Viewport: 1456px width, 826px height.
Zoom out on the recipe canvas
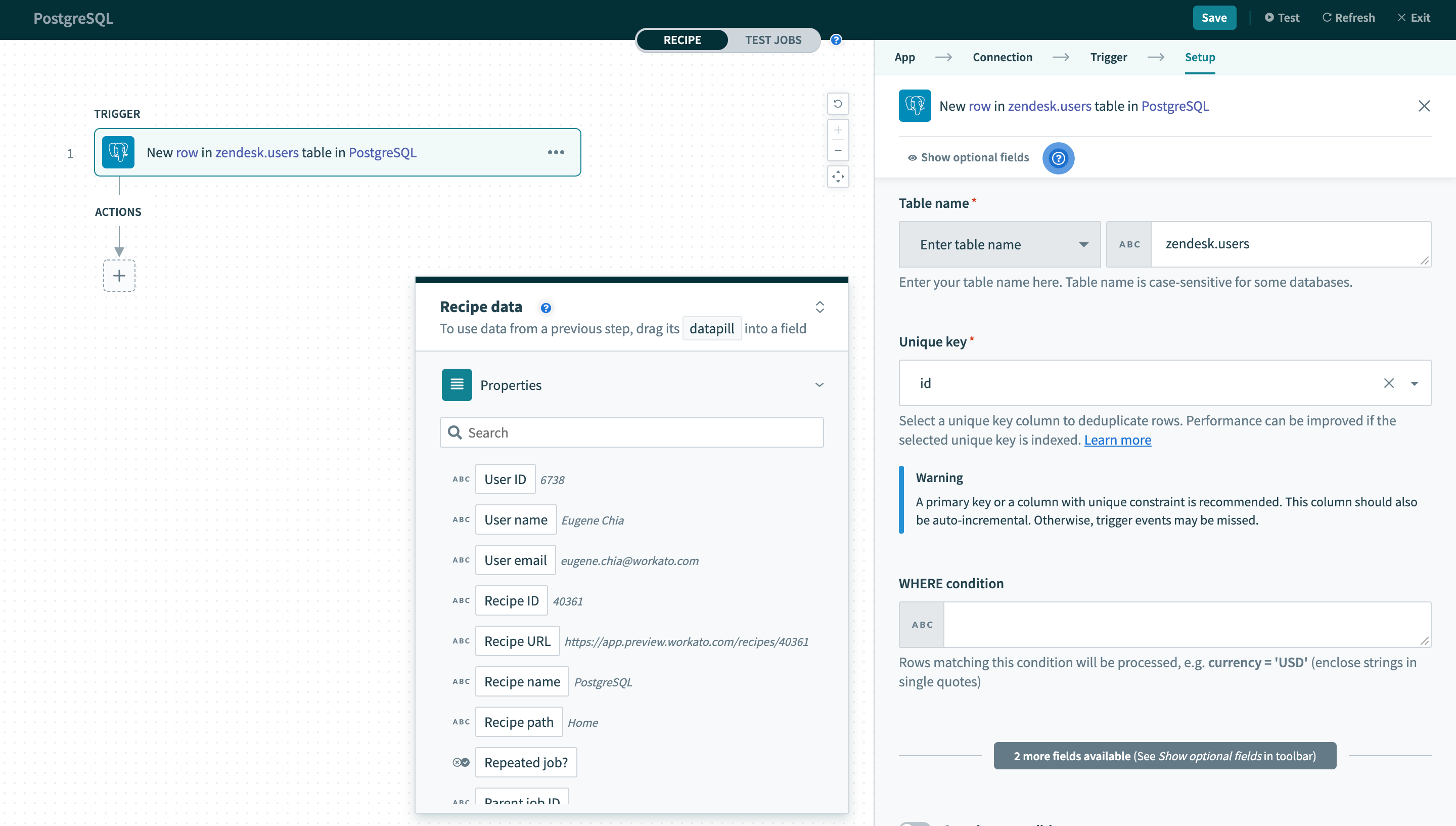pos(837,151)
